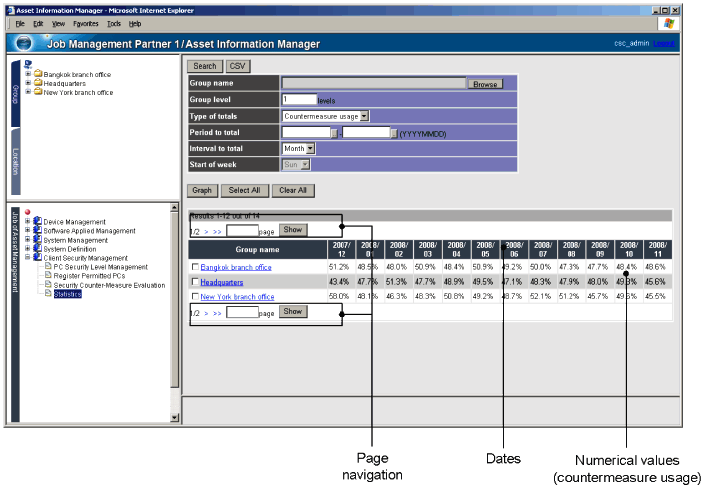Image resolution: width=719 pixels, height=495 pixels.
Task: Select the New York branch office checkbox
Action: click(x=195, y=297)
